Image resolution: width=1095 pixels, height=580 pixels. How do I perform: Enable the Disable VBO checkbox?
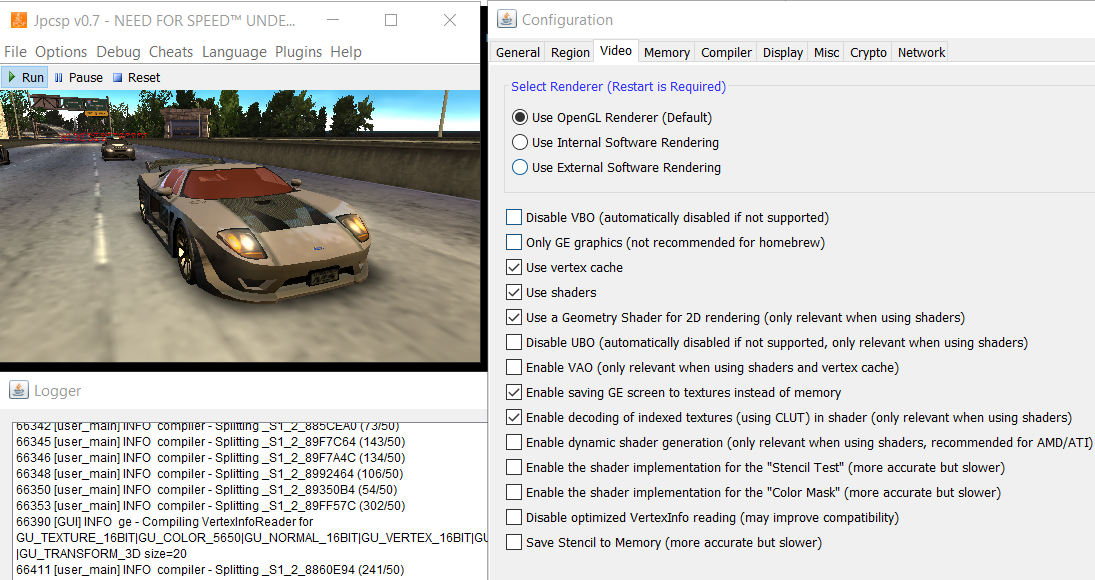514,217
